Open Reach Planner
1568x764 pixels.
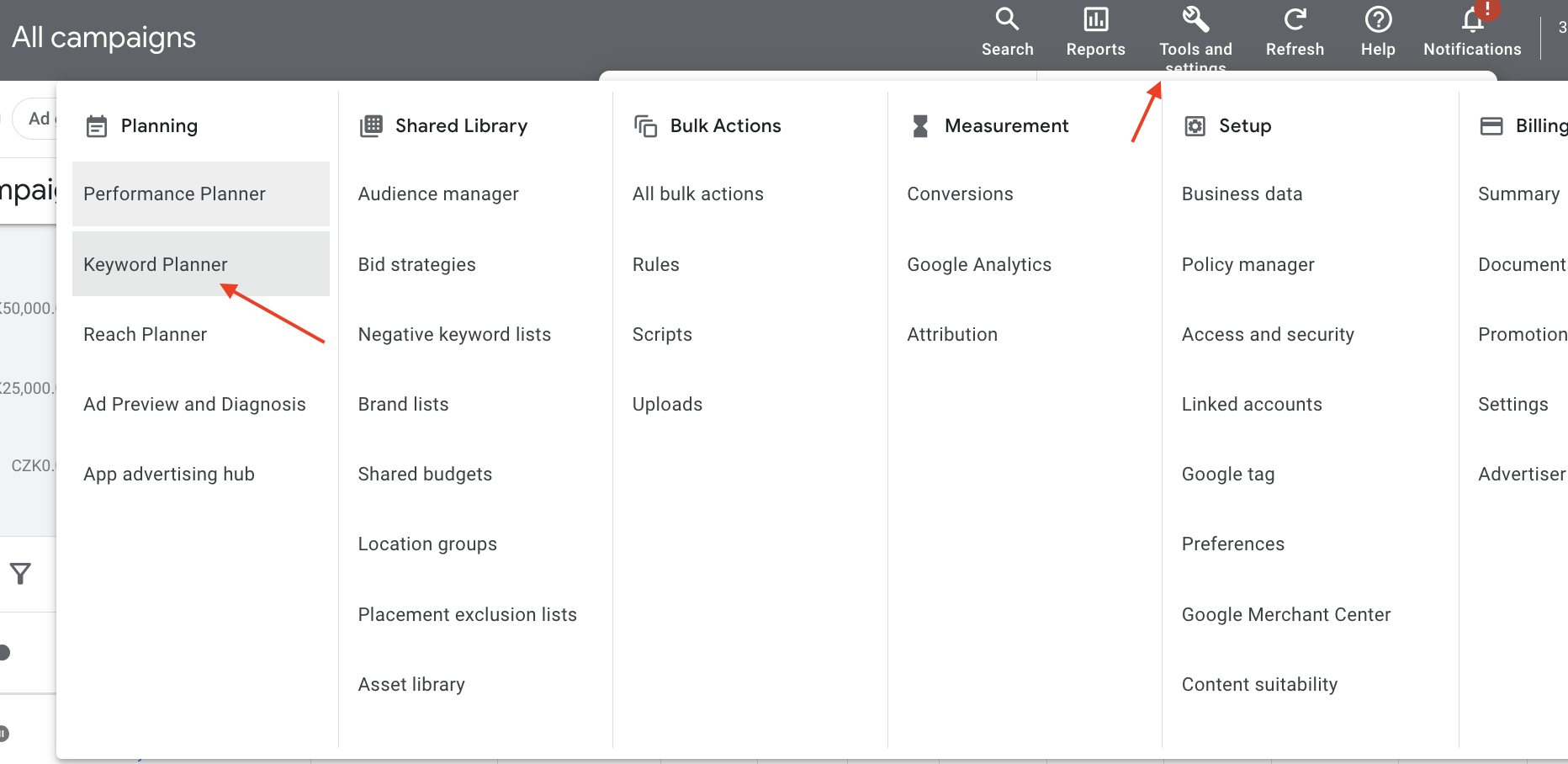click(x=145, y=335)
